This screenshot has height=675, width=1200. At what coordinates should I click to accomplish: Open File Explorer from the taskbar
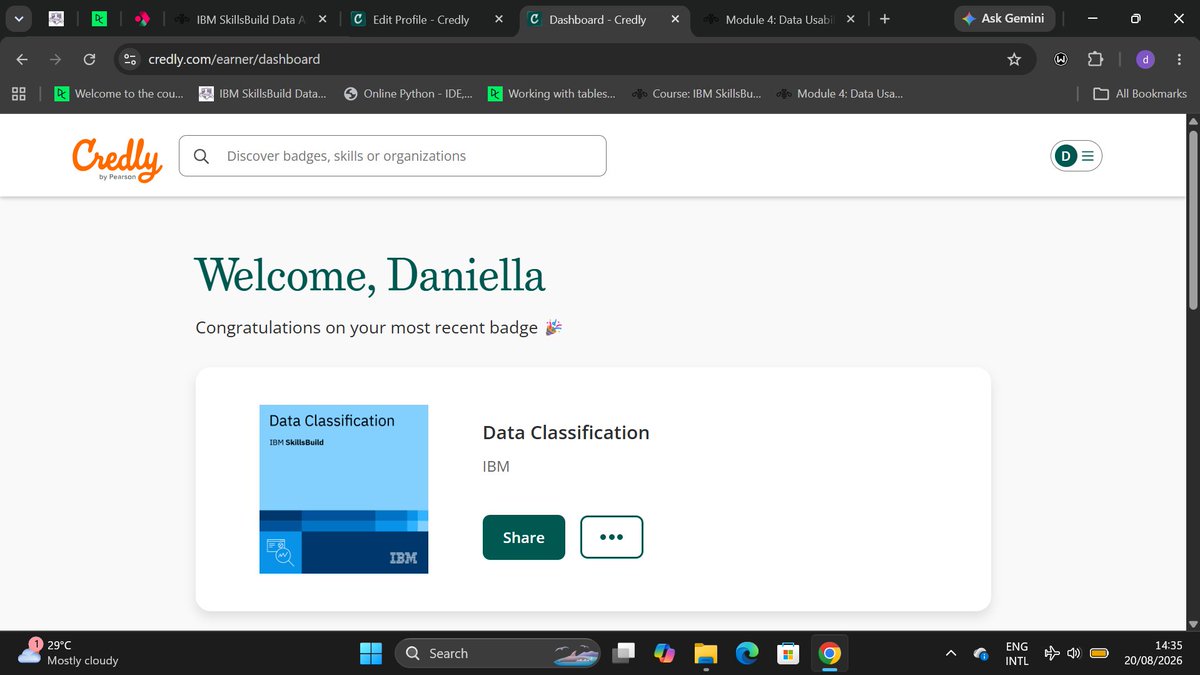(x=706, y=653)
